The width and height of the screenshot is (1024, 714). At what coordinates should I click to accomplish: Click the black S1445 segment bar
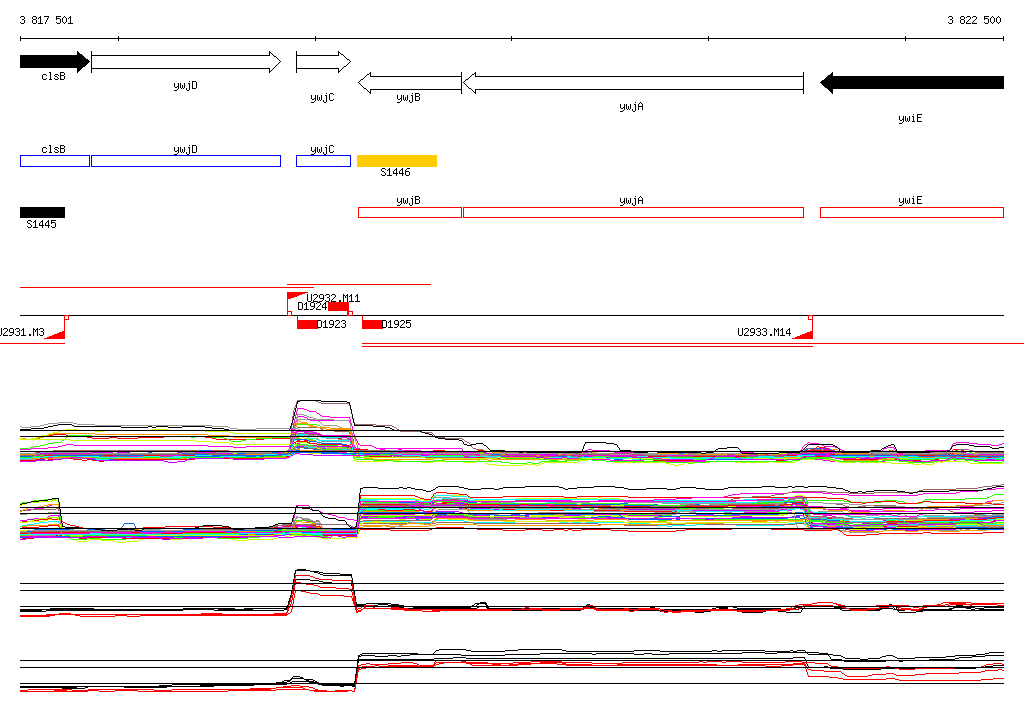pos(42,212)
